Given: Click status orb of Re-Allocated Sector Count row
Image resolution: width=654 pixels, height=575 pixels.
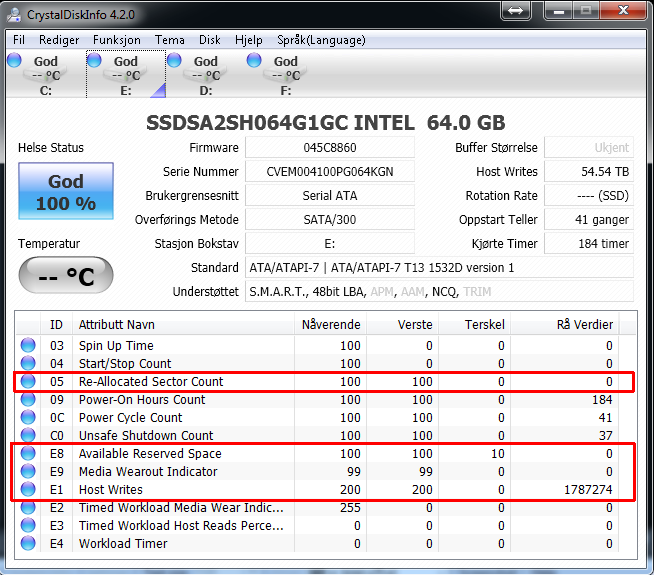Looking at the screenshot, I should tap(28, 381).
